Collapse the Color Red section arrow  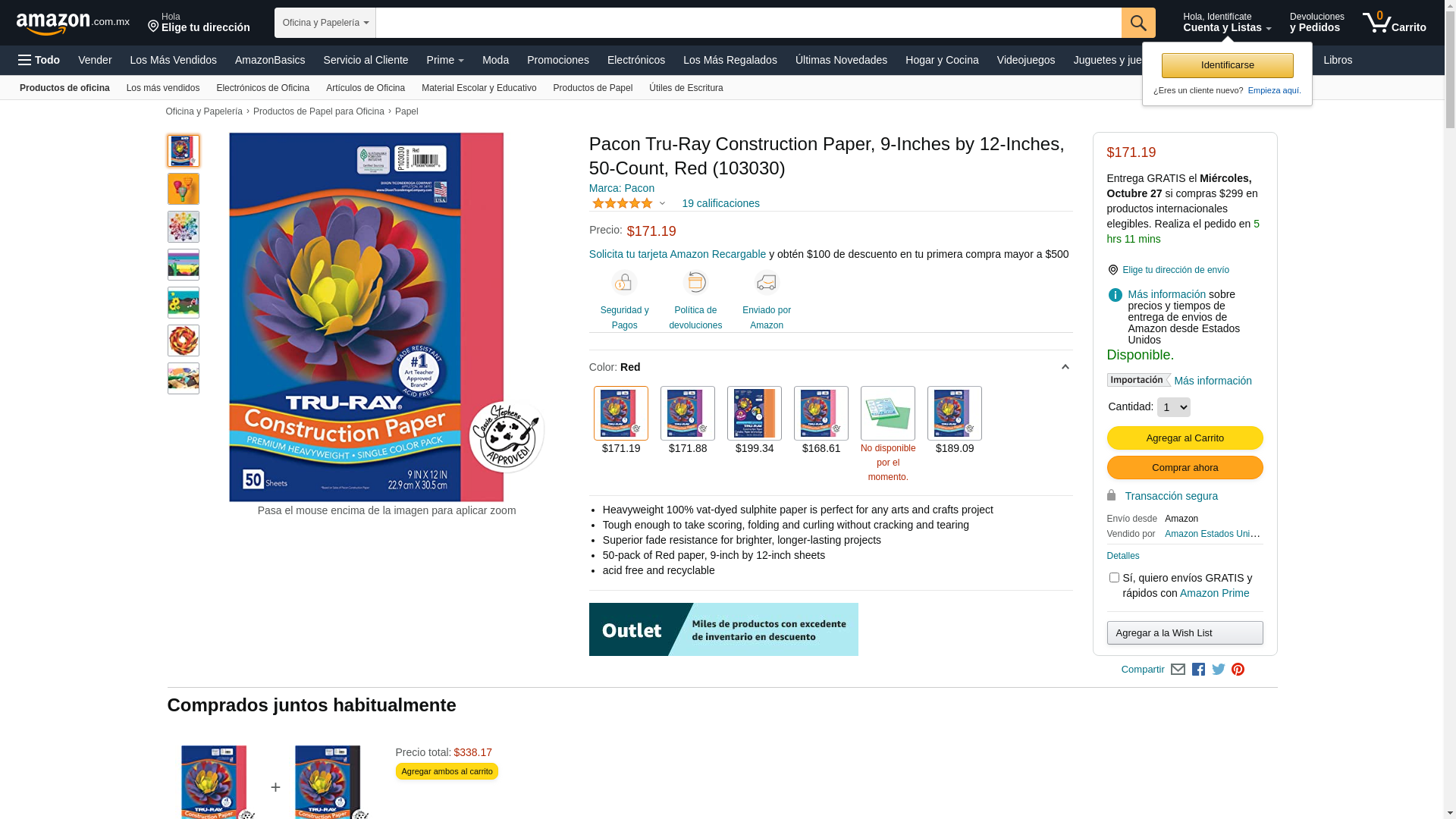[1065, 367]
